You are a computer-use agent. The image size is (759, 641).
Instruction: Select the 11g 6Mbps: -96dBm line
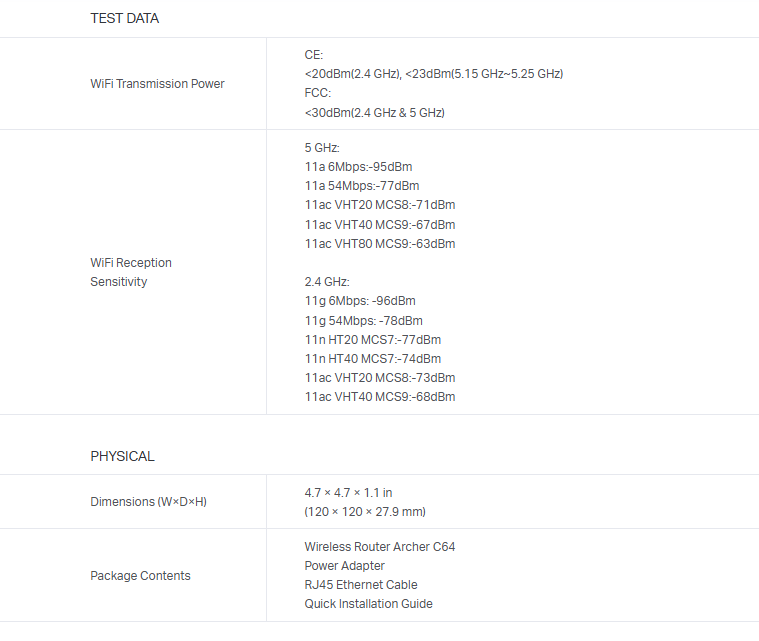(360, 301)
